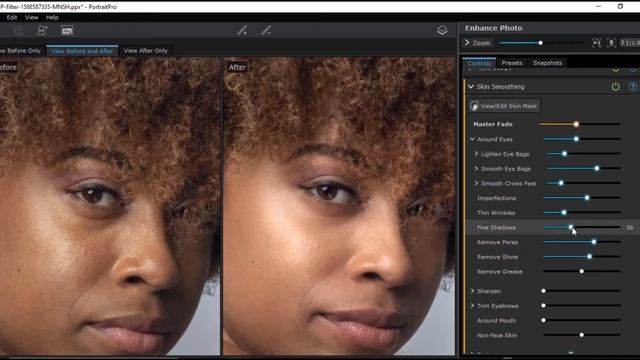Click the Thin Wrinkles slider handle
This screenshot has width=640, height=360.
click(x=564, y=213)
